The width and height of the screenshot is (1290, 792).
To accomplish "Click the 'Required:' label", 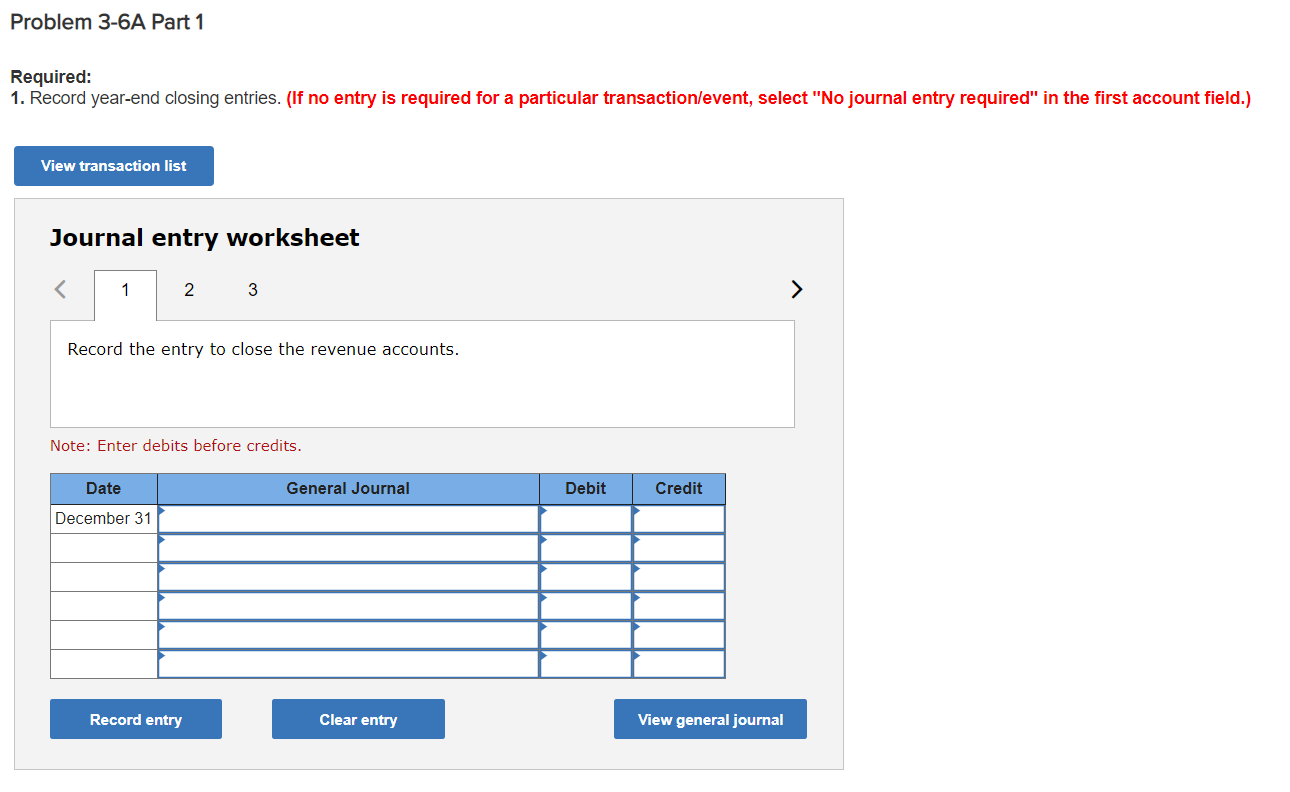I will (51, 77).
